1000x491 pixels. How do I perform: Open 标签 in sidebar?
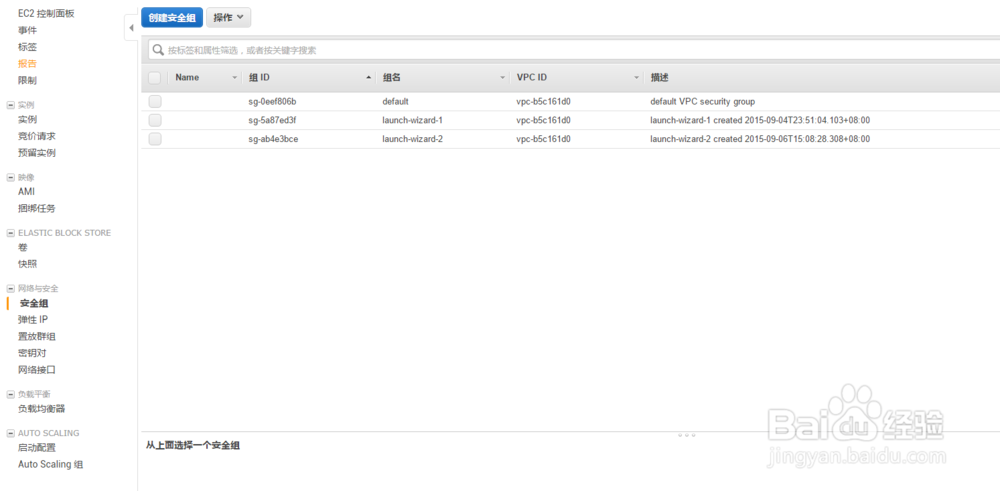(x=27, y=47)
